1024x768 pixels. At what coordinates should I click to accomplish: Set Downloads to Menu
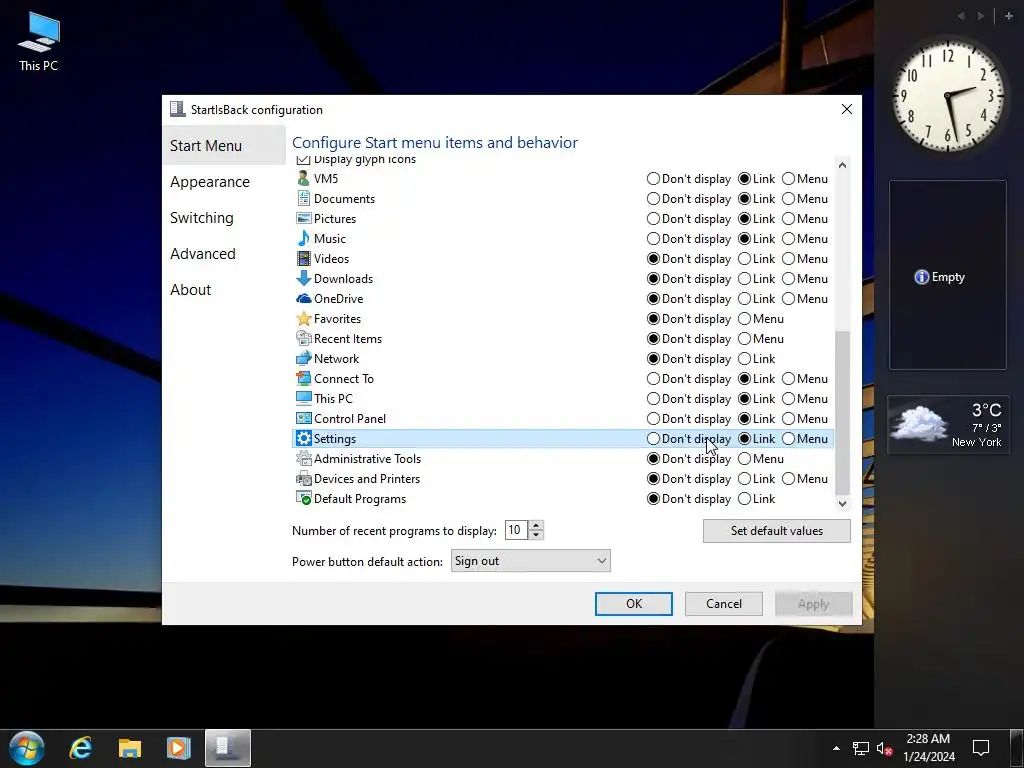tap(788, 279)
